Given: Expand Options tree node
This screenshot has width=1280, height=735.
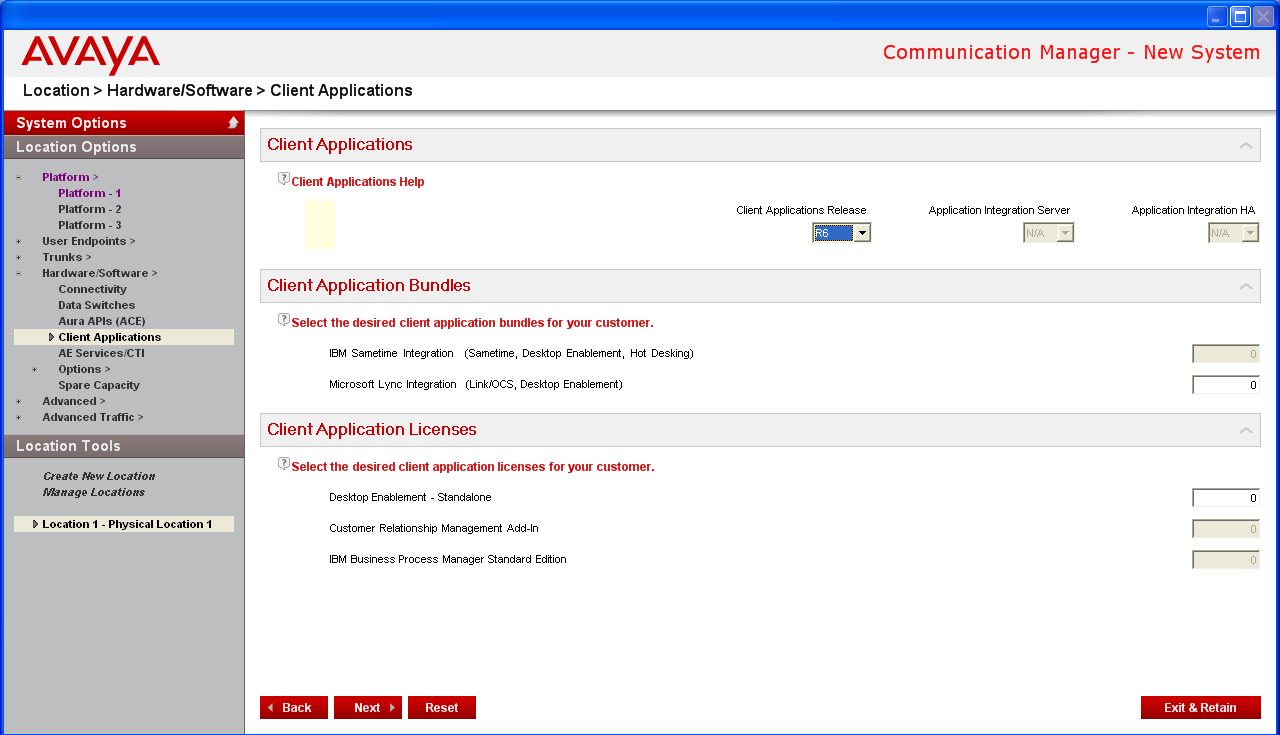Looking at the screenshot, I should [34, 369].
